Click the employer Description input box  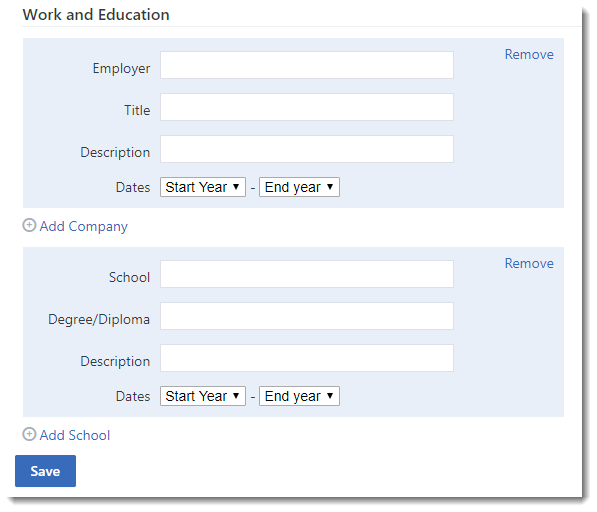[307, 149]
